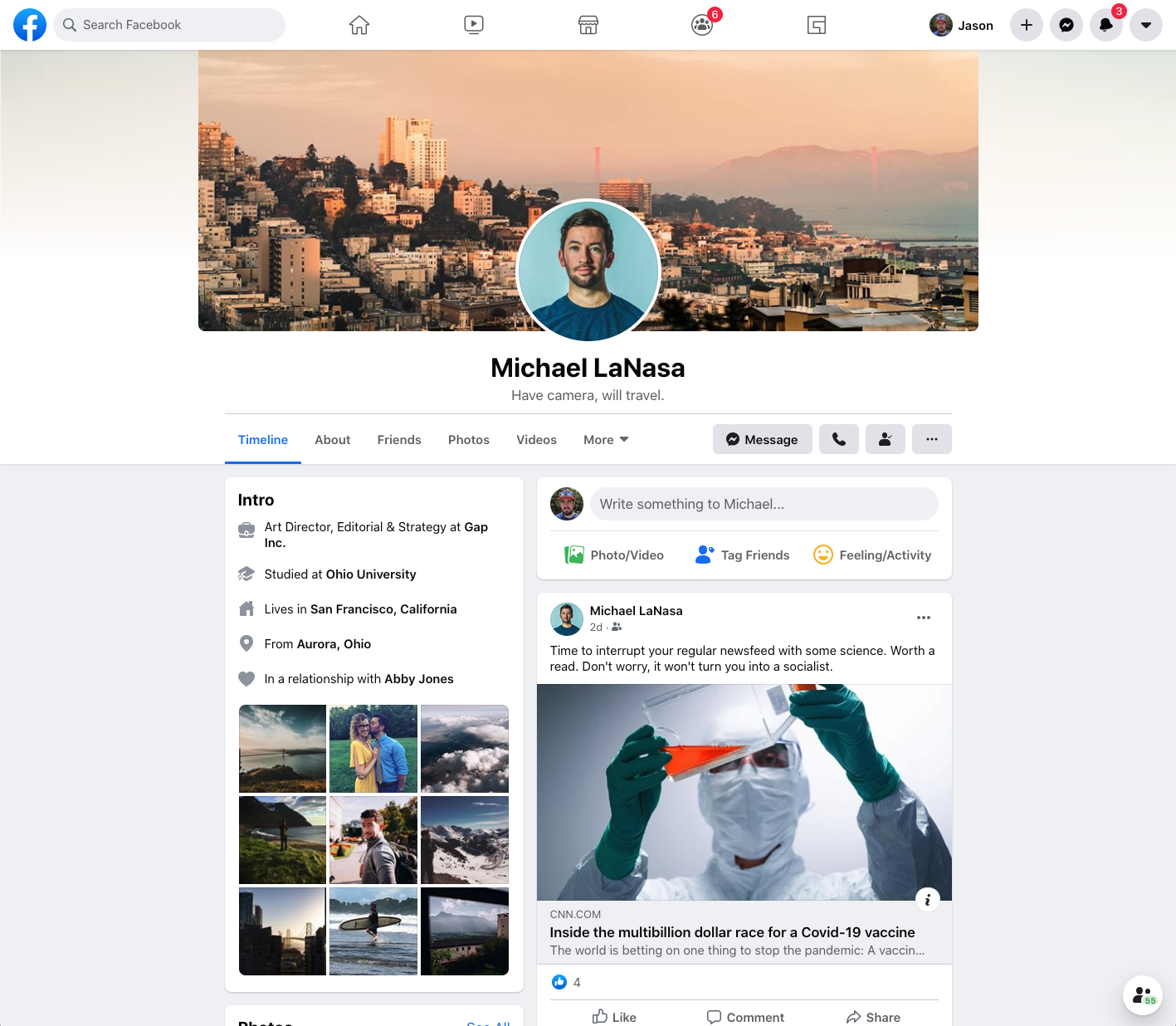This screenshot has width=1176, height=1026.
Task: Open the clouds aerial photo thumbnail
Action: coord(465,749)
